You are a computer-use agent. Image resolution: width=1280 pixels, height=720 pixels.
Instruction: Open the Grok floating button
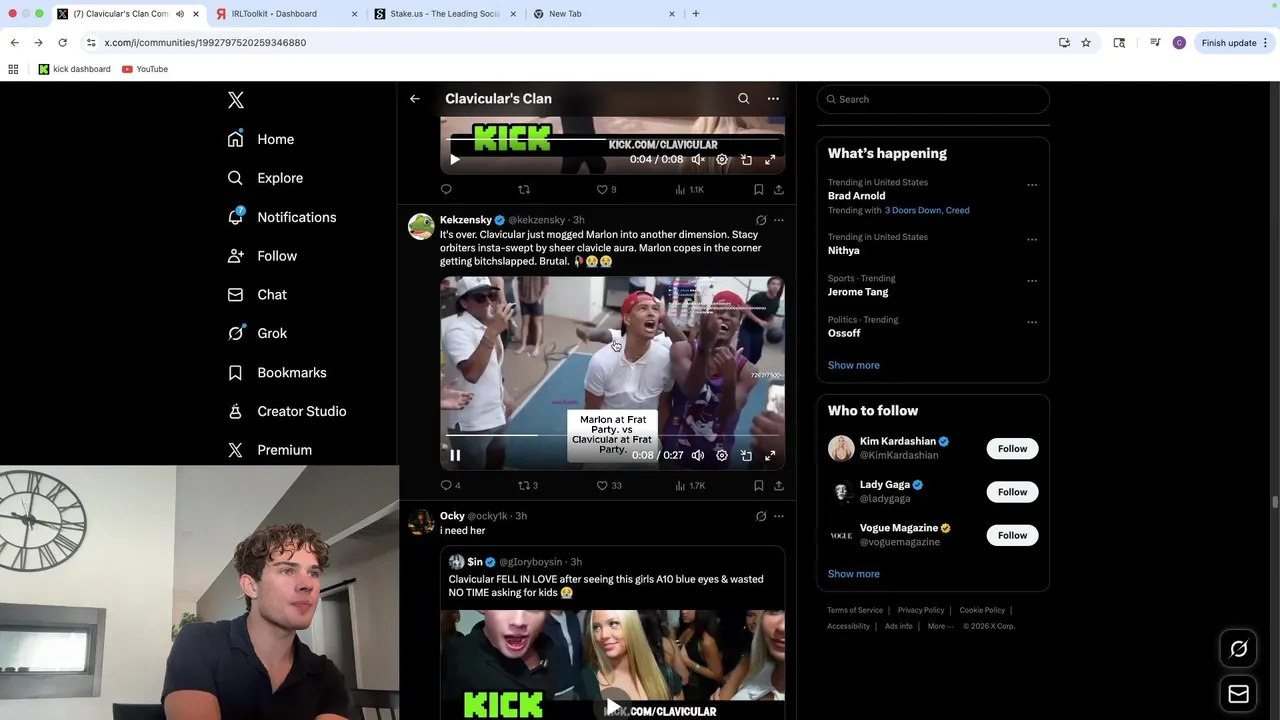pyautogui.click(x=1238, y=650)
